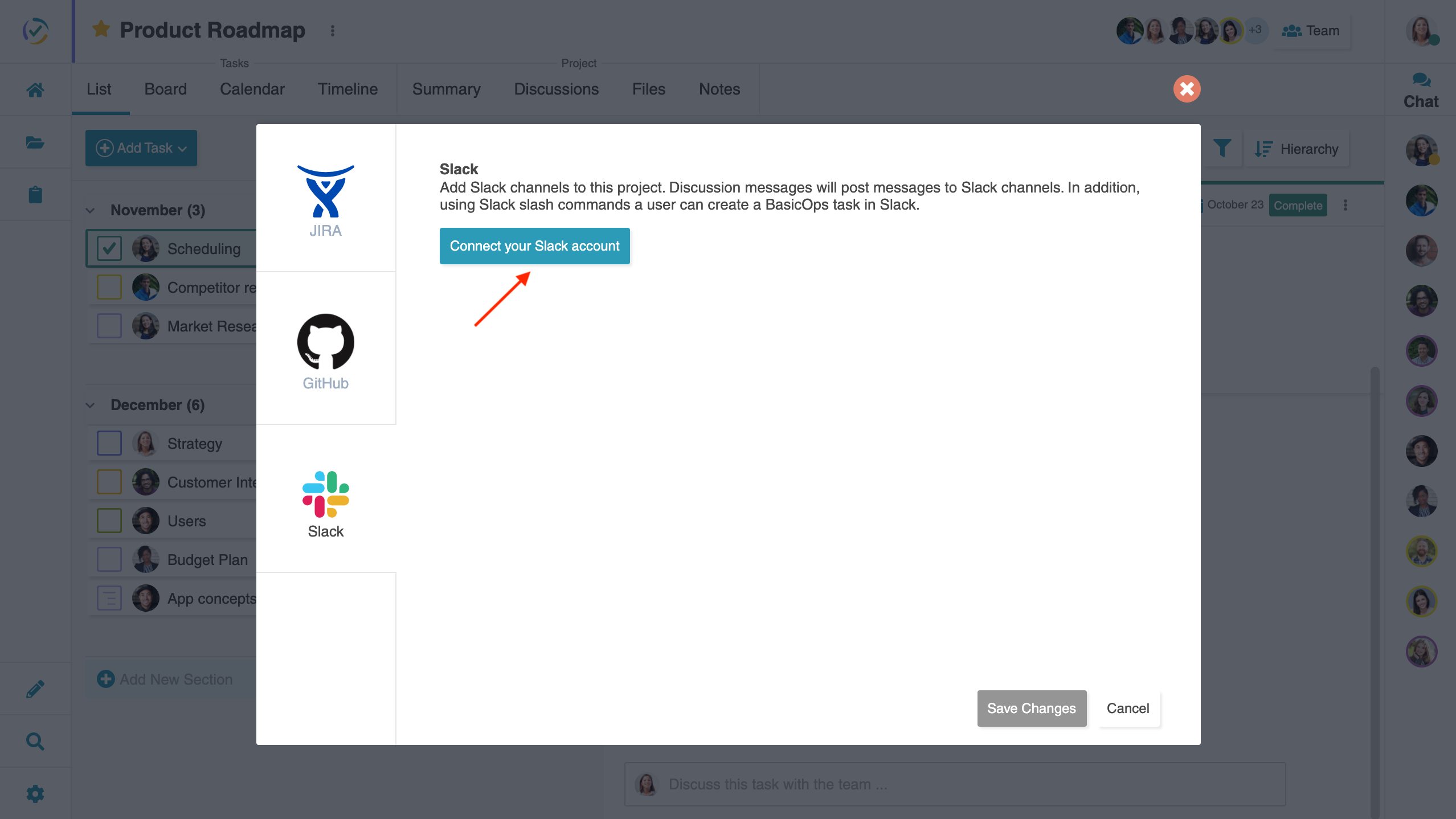Click the task discussion input field
This screenshot has height=819, width=1456.
tap(911, 784)
